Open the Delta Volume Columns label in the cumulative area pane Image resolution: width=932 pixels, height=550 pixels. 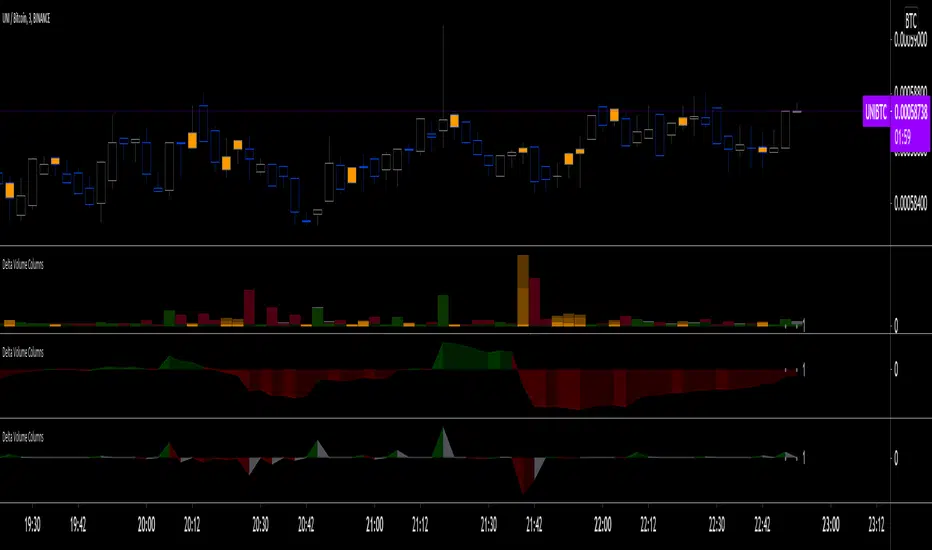tap(23, 353)
